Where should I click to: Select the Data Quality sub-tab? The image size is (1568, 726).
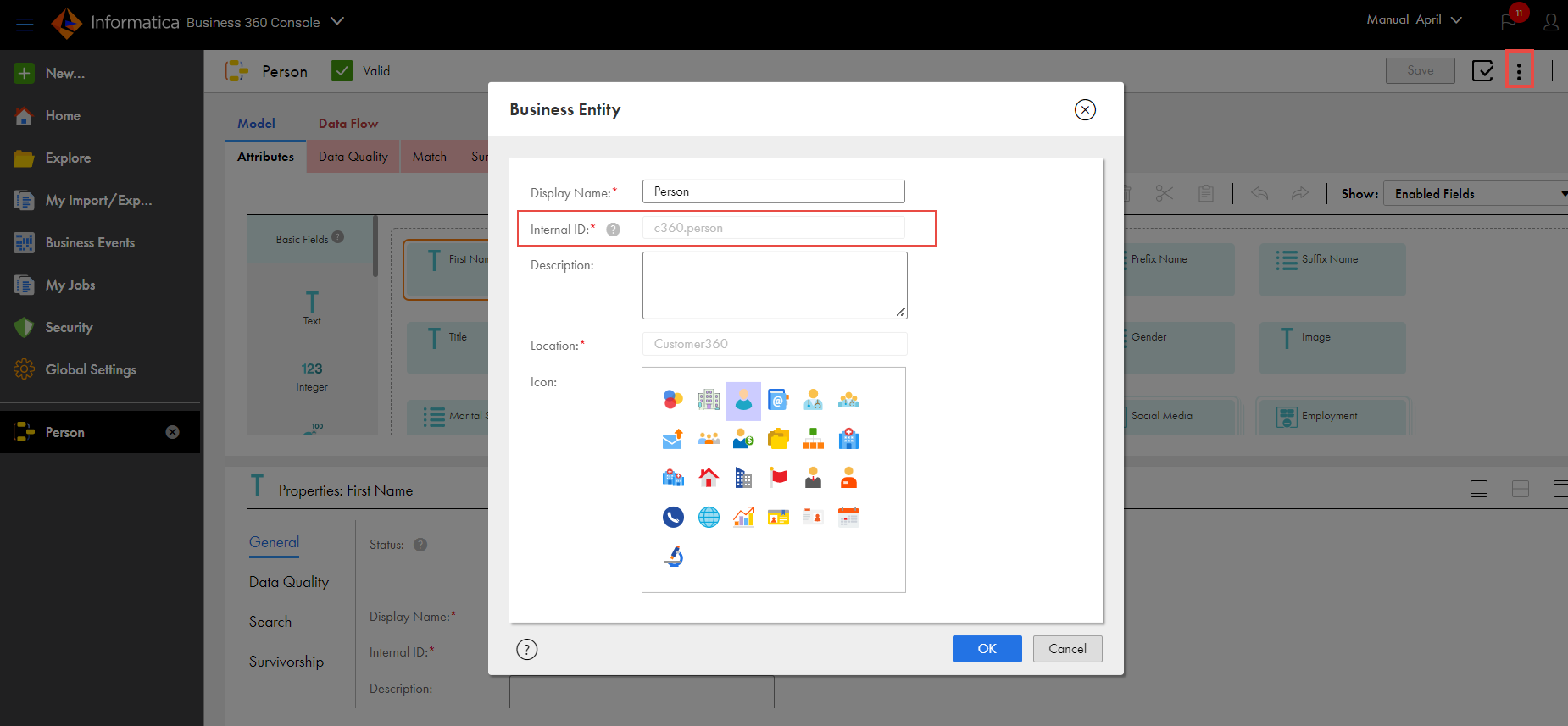tap(353, 157)
